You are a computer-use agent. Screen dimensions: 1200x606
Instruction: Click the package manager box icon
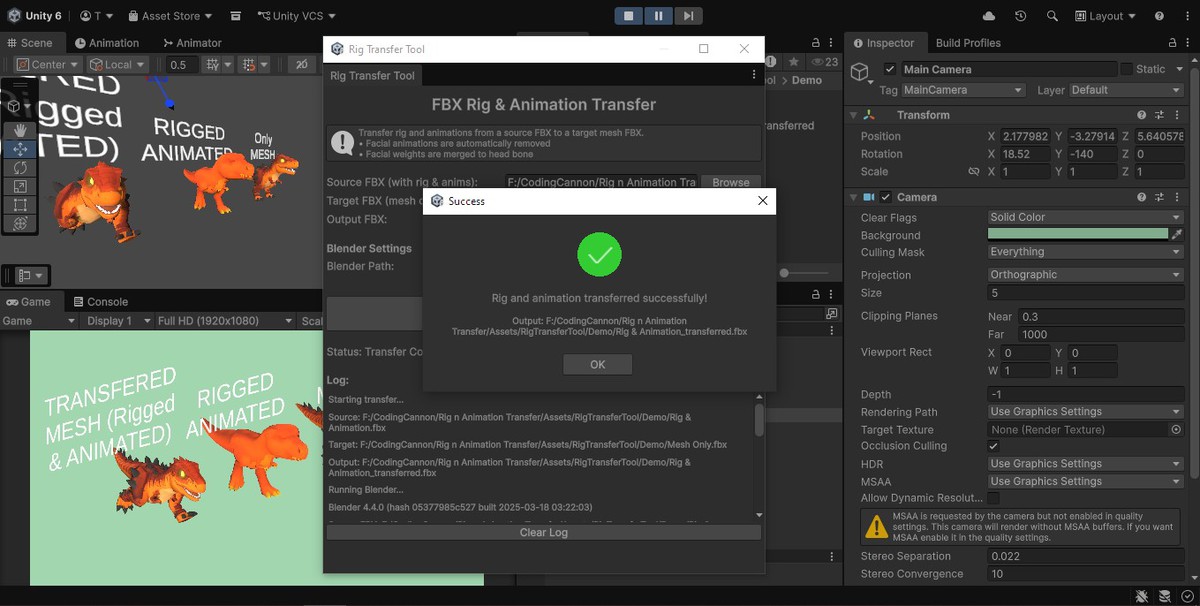point(235,16)
